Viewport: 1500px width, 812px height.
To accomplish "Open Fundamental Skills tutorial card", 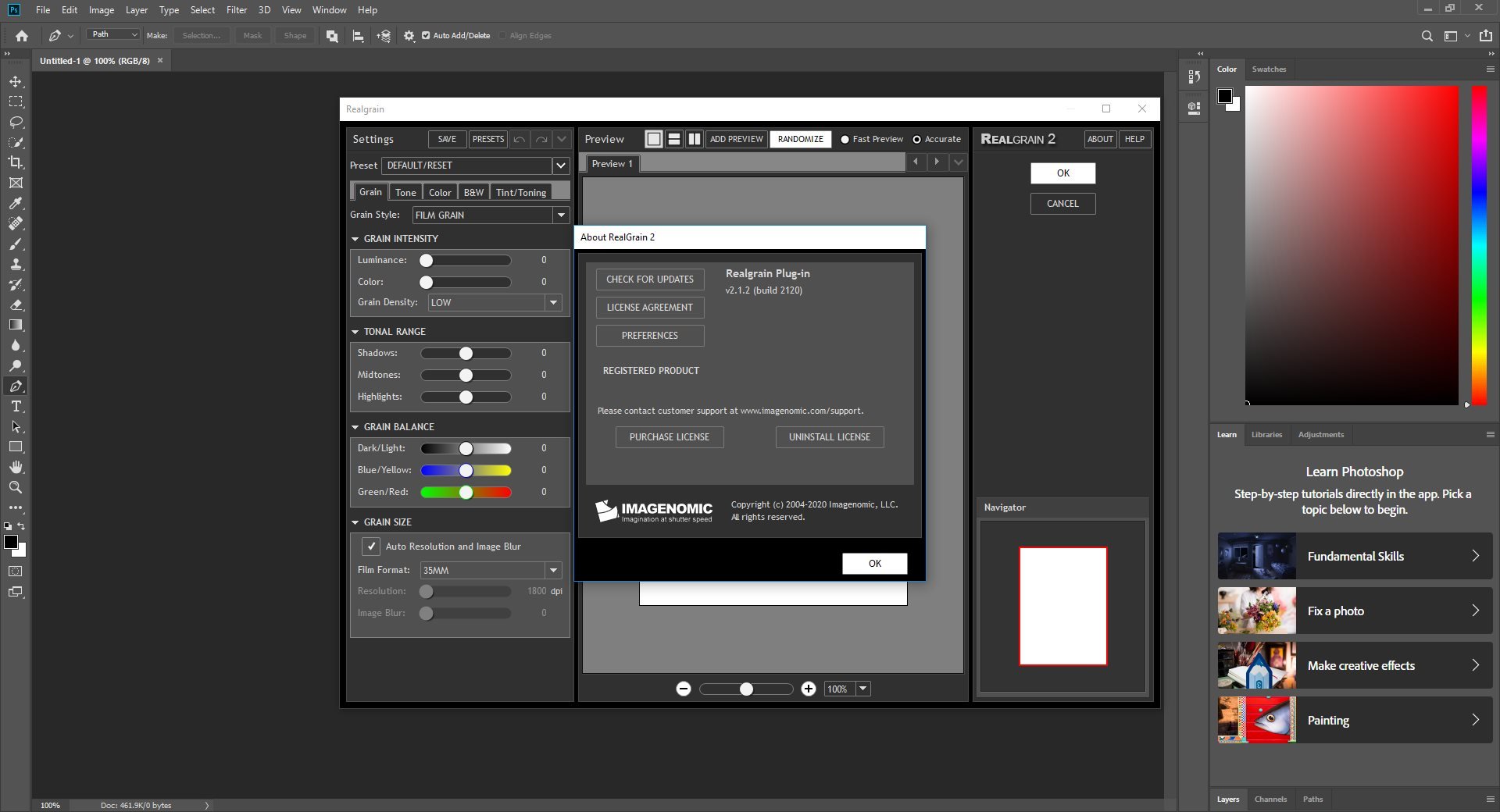I will (x=1355, y=556).
